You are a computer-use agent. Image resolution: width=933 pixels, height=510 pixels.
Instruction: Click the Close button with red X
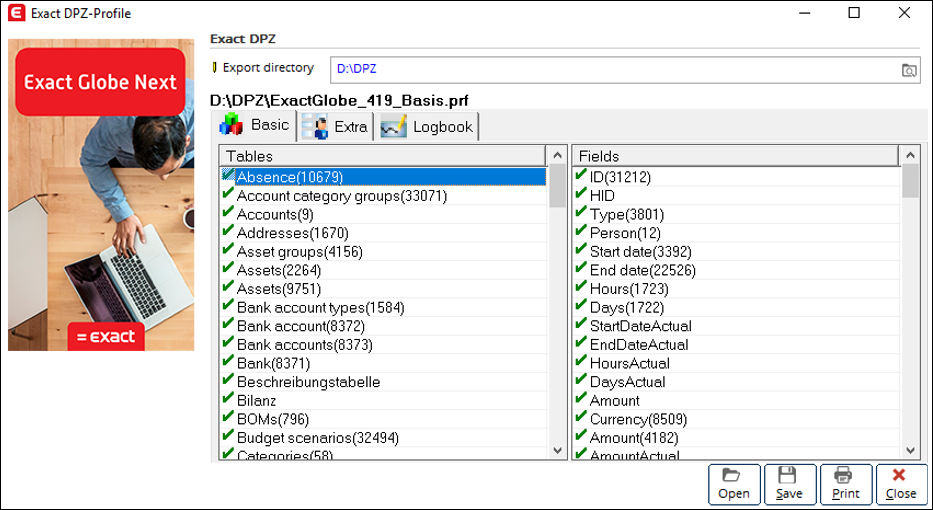pyautogui.click(x=901, y=484)
